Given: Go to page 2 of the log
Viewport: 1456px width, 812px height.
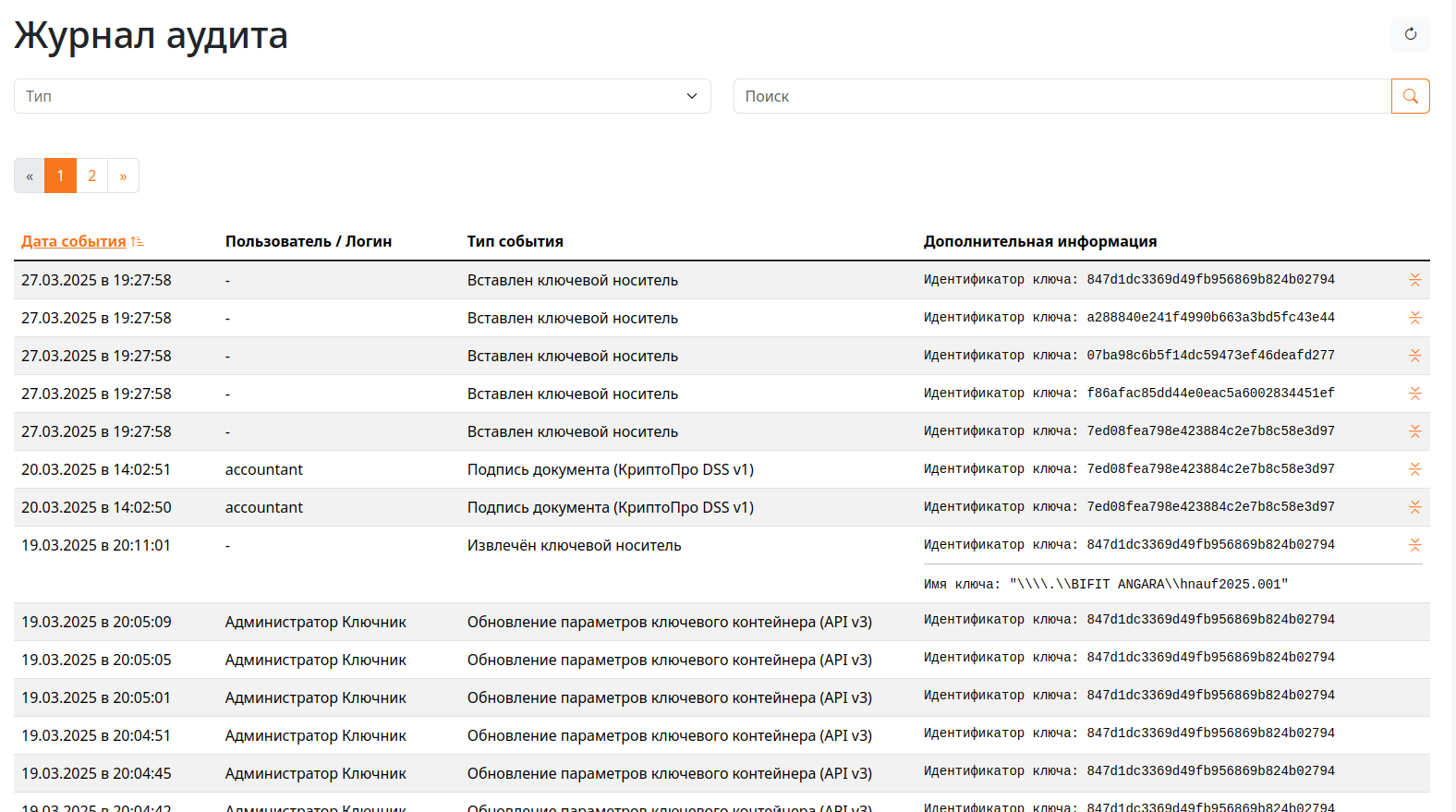Looking at the screenshot, I should click(x=91, y=176).
